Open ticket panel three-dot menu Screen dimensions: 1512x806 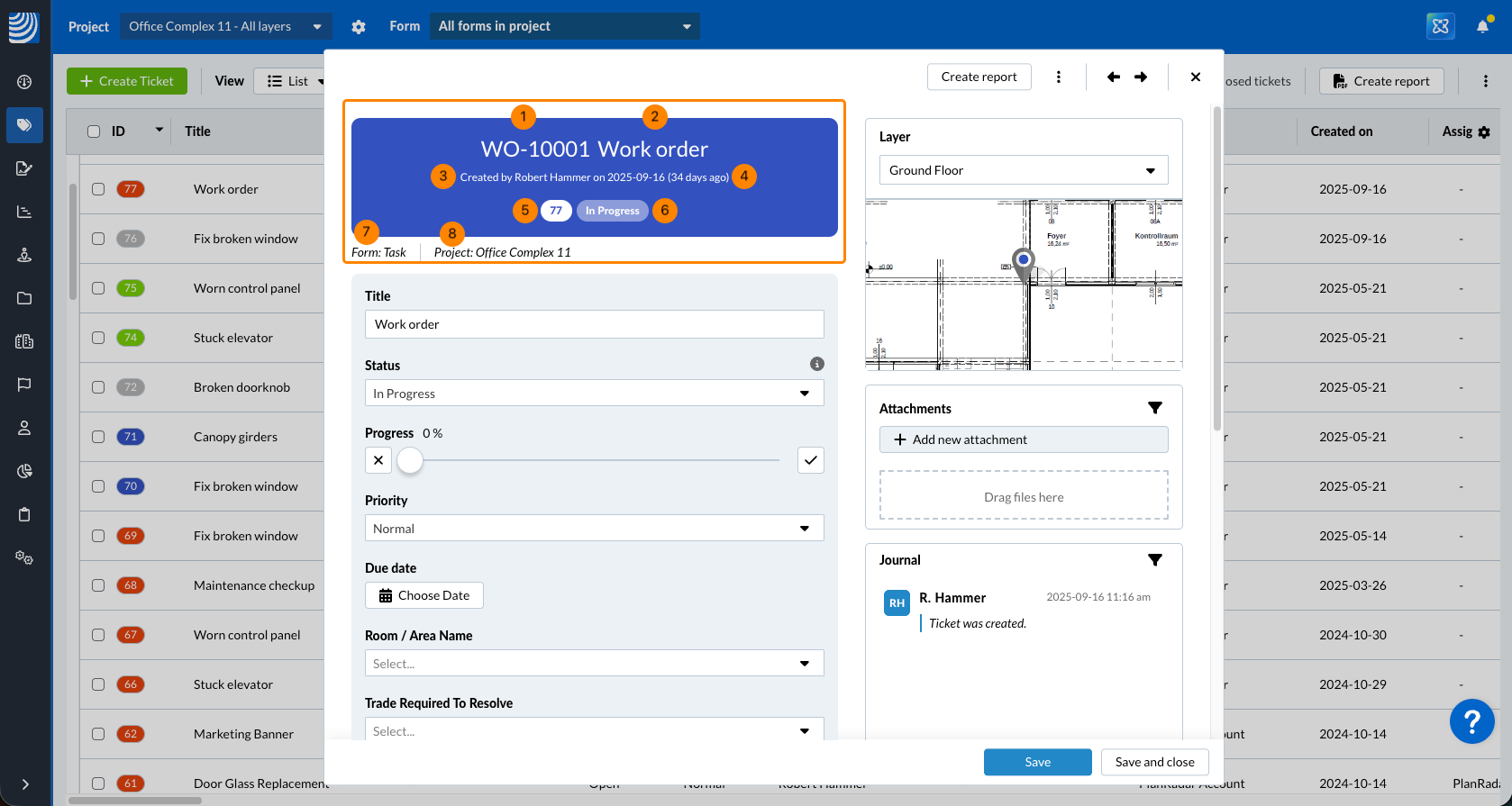point(1059,77)
